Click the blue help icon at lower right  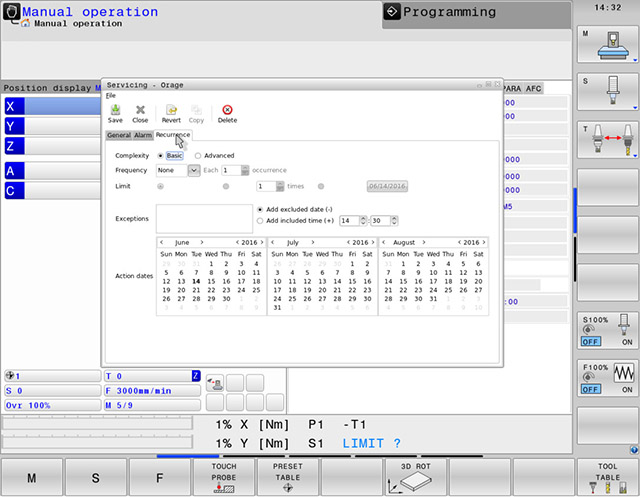point(633,450)
